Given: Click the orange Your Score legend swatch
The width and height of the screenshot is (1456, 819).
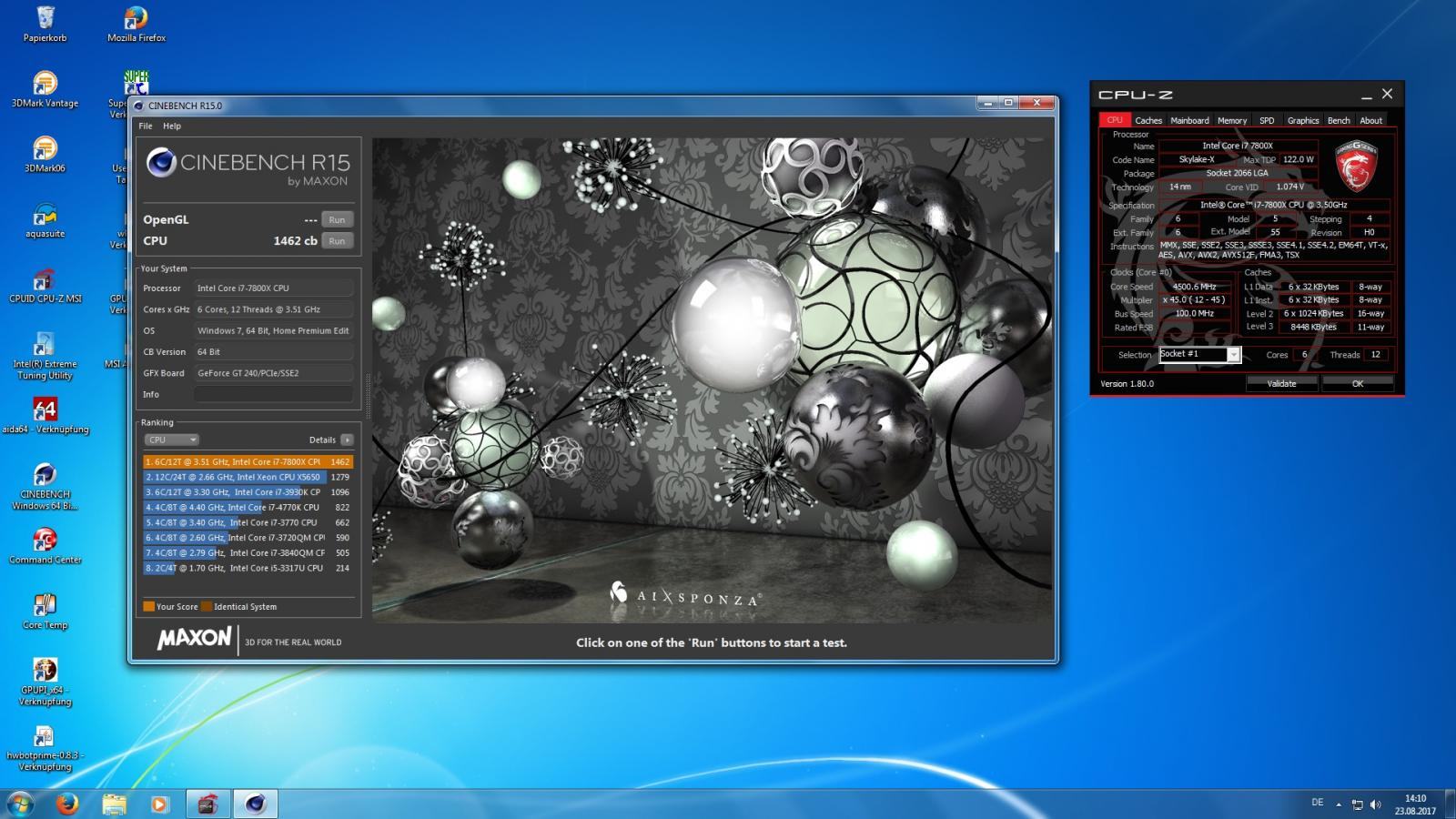Looking at the screenshot, I should pos(148,607).
